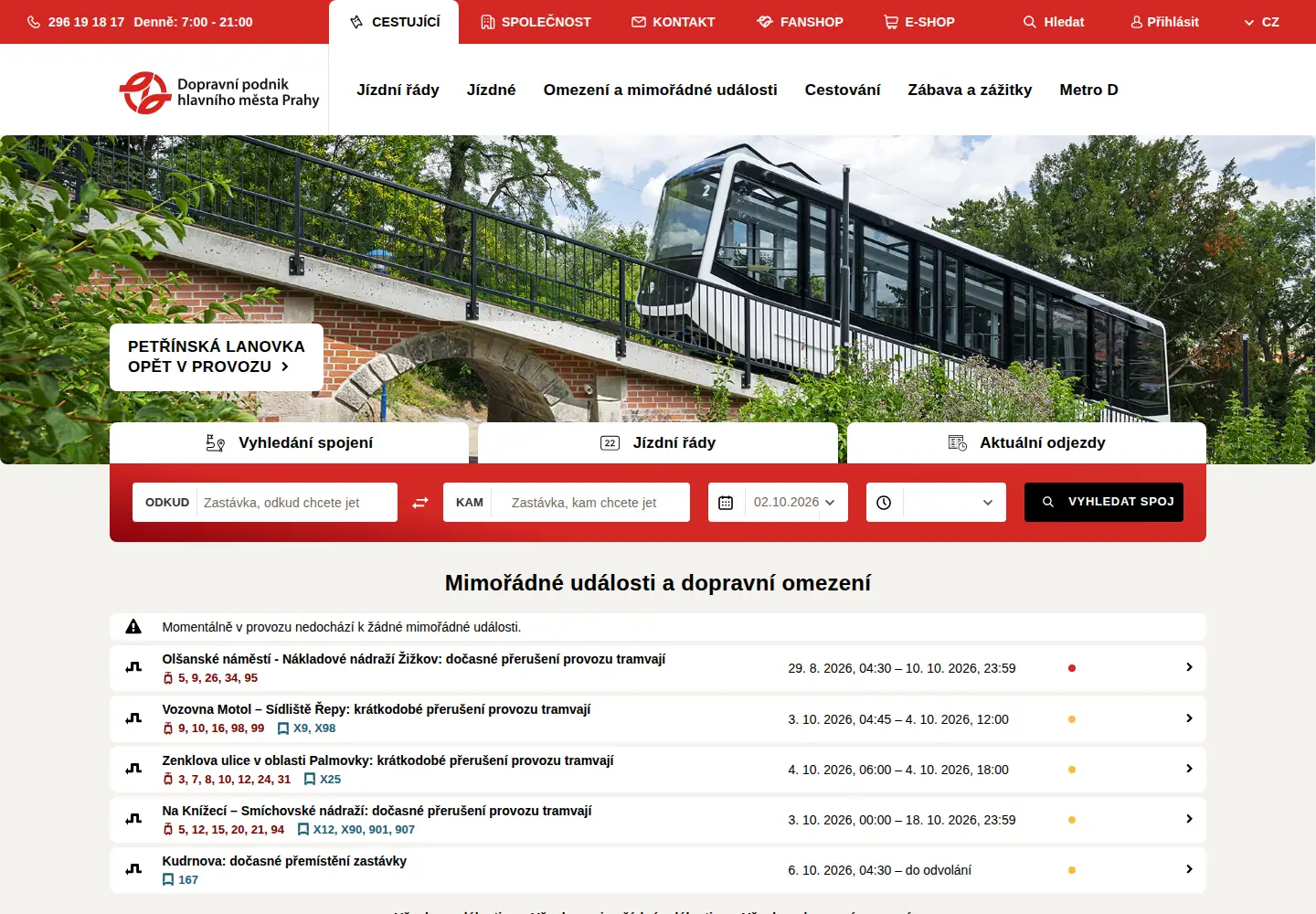
Task: Expand the Olšanské náměstí event with its chevron
Action: 1189,667
